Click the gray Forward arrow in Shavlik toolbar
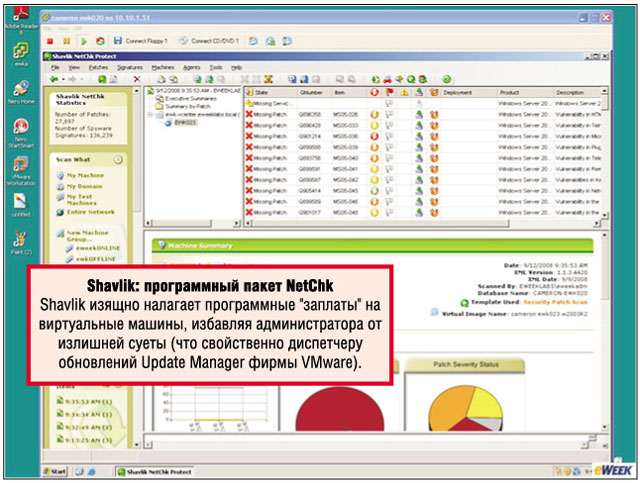The height and width of the screenshot is (483, 640). pyautogui.click(x=72, y=79)
